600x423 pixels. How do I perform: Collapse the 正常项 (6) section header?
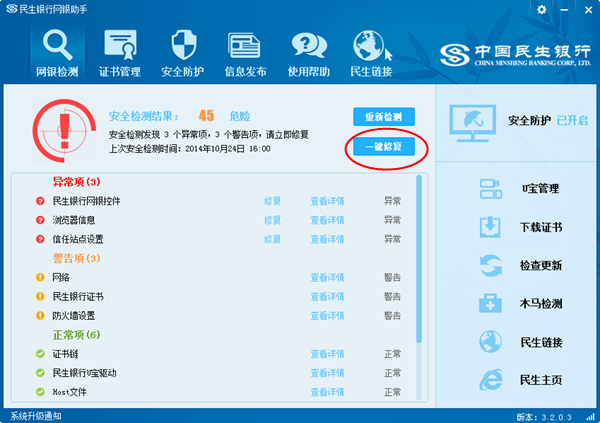tap(77, 334)
